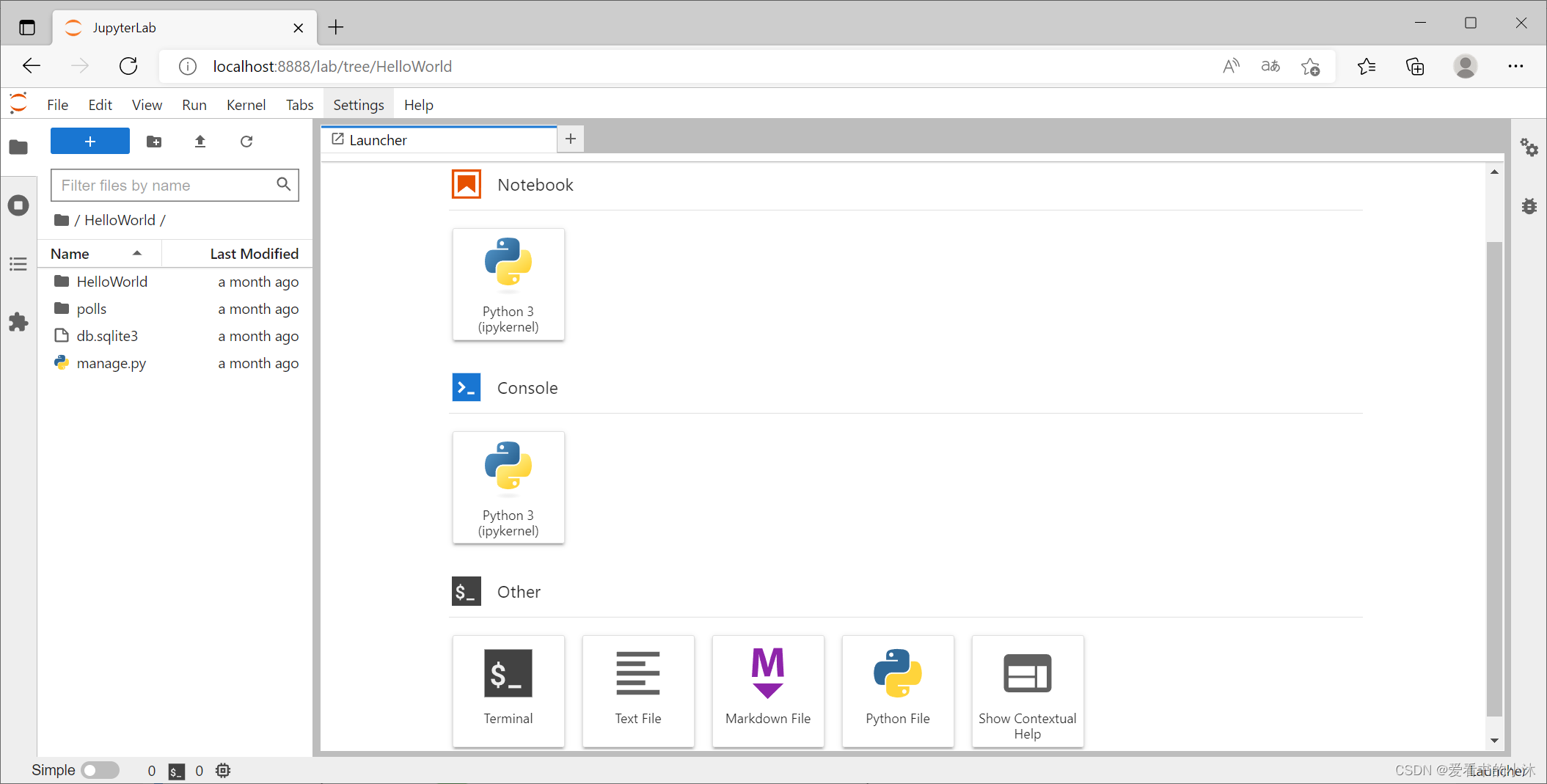Open browser Settings and more menu
This screenshot has width=1547, height=784.
coord(1515,66)
